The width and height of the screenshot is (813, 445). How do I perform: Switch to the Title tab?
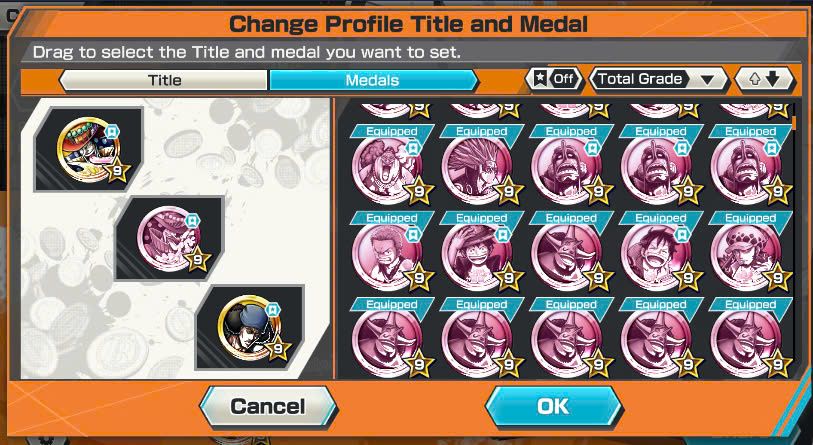click(x=164, y=80)
